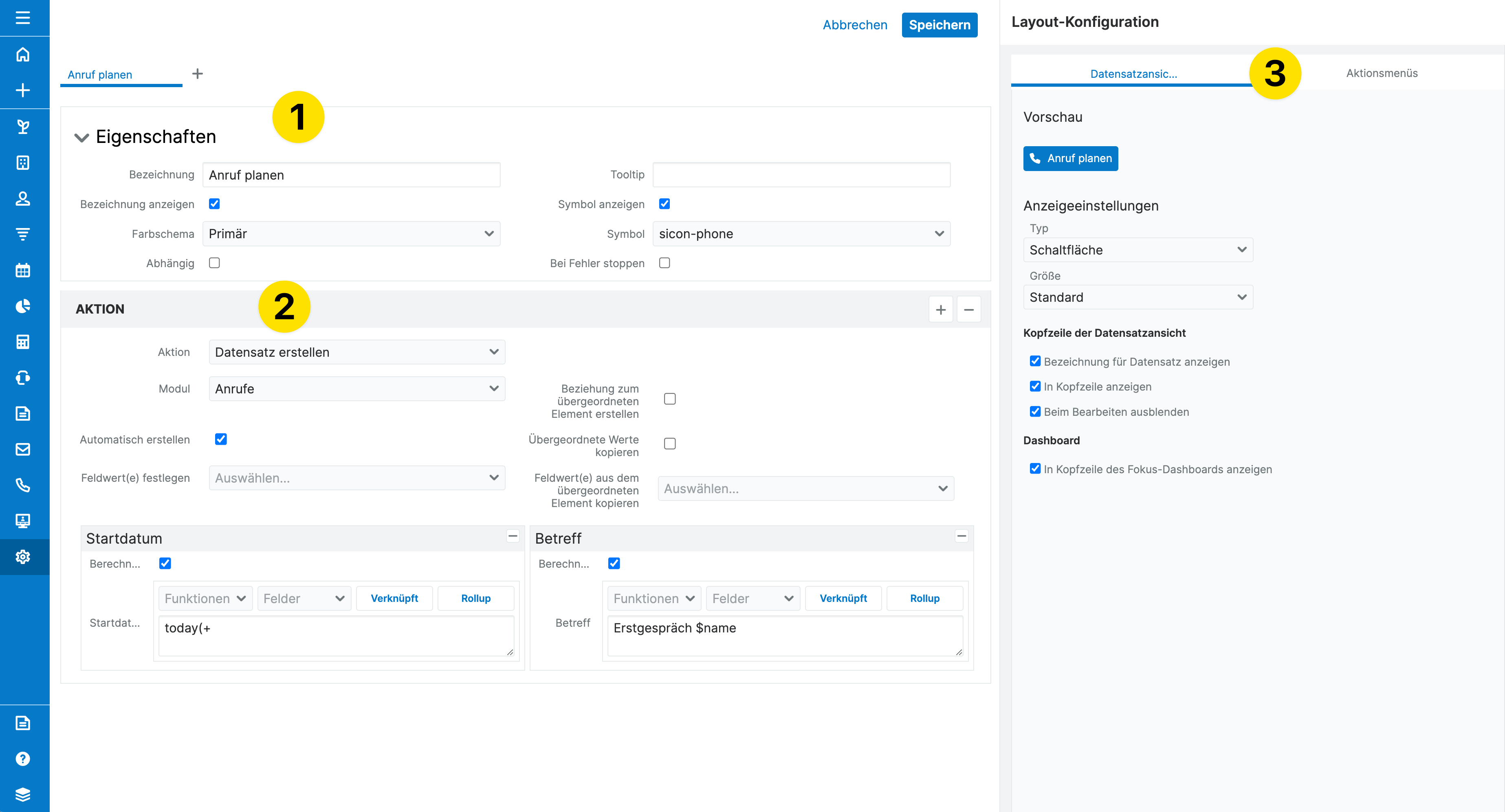Toggle Berechnet checkbox for Betreff
The width and height of the screenshot is (1505, 812).
(x=614, y=563)
